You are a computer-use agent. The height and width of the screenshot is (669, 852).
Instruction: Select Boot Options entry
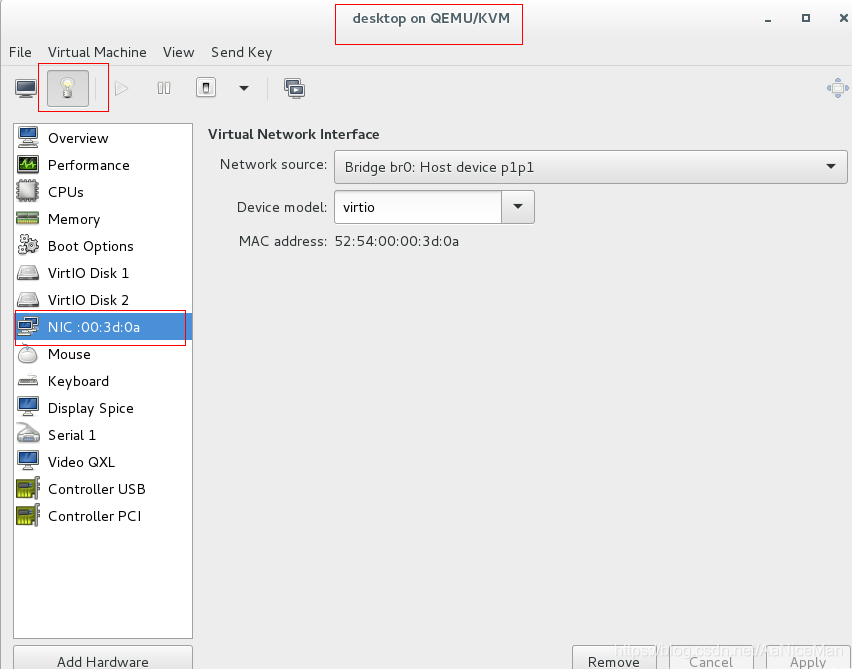point(103,246)
